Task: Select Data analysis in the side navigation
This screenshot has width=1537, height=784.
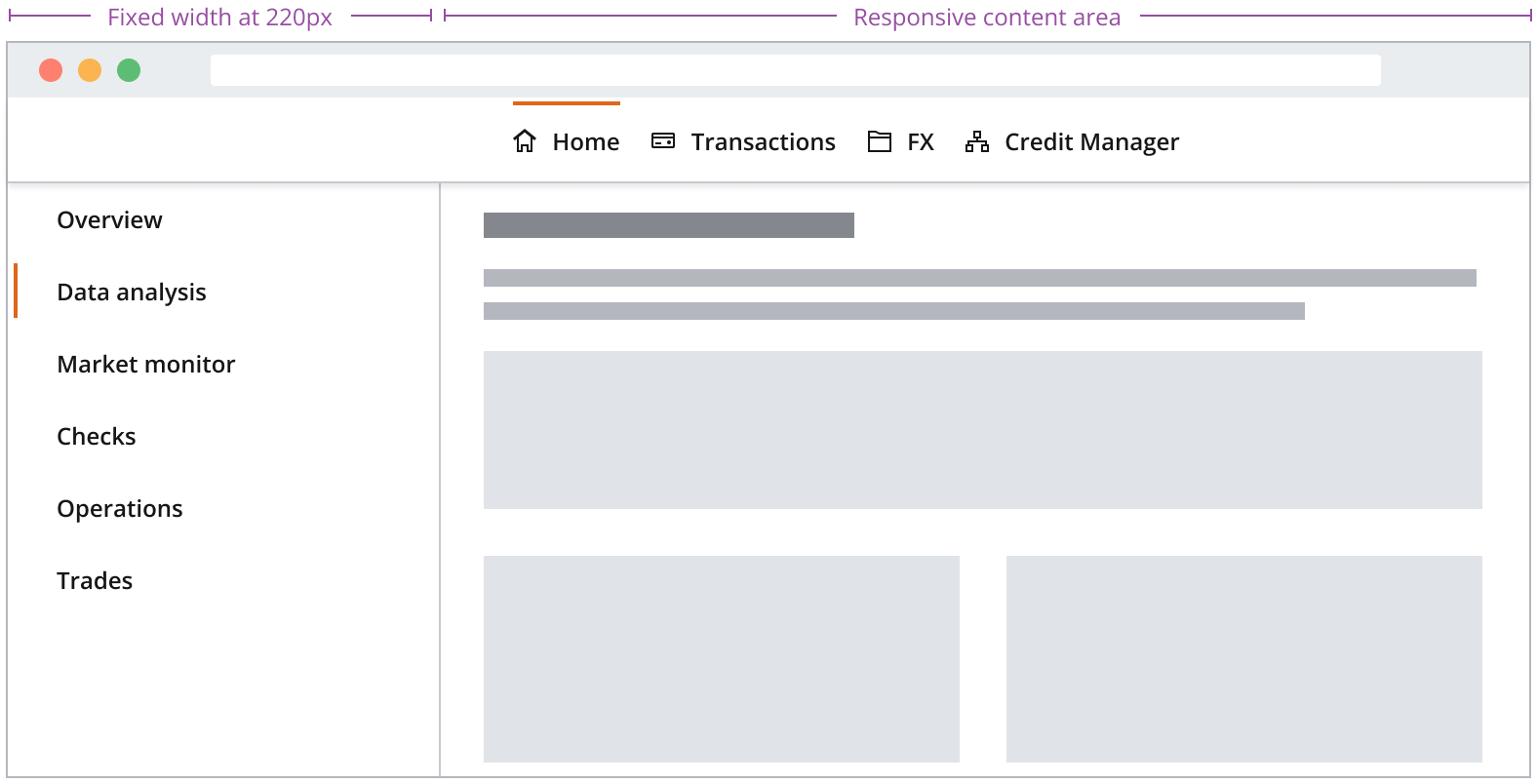Action: pyautogui.click(x=132, y=293)
